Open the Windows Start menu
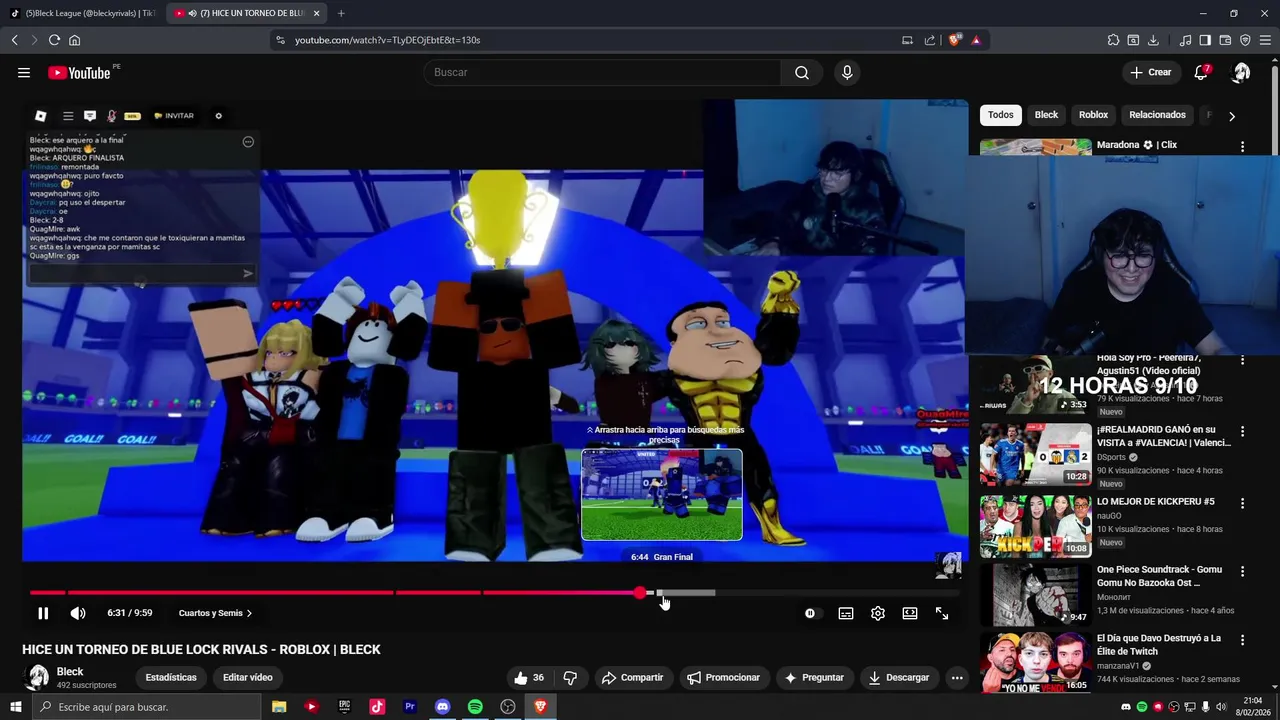 coord(15,707)
